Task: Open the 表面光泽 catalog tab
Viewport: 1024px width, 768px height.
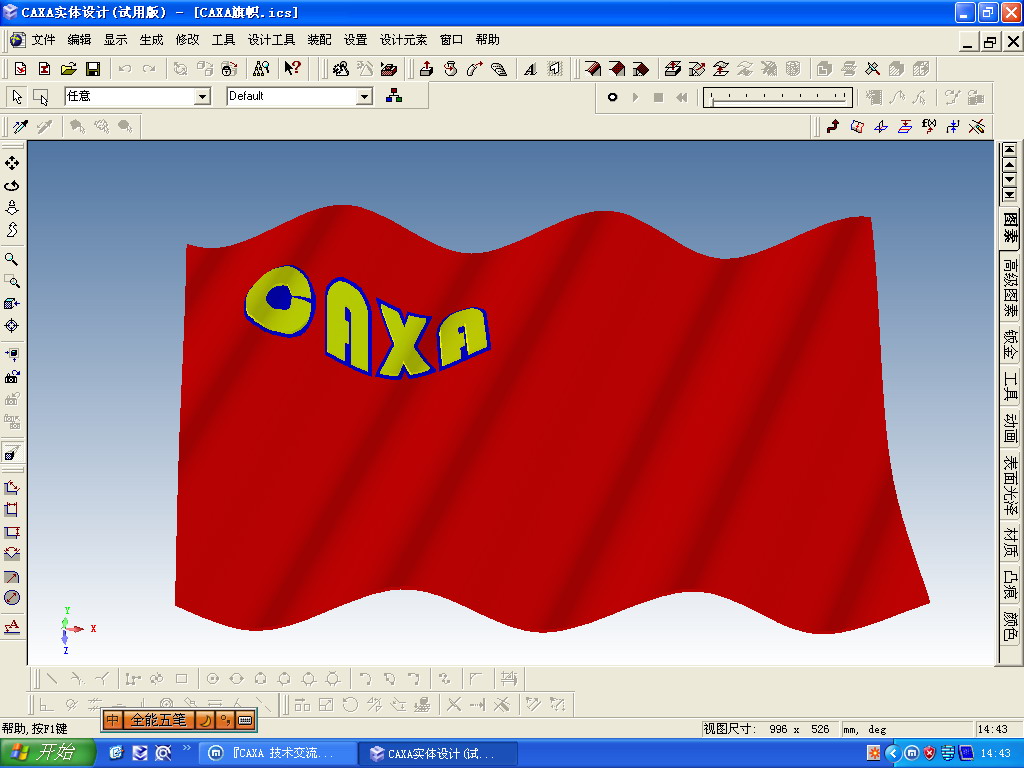Action: click(x=1010, y=485)
